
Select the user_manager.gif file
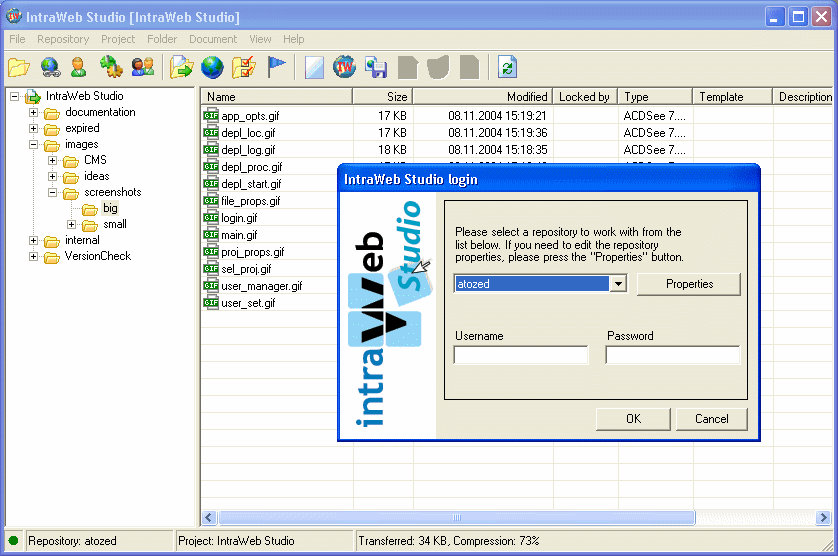click(x=262, y=286)
